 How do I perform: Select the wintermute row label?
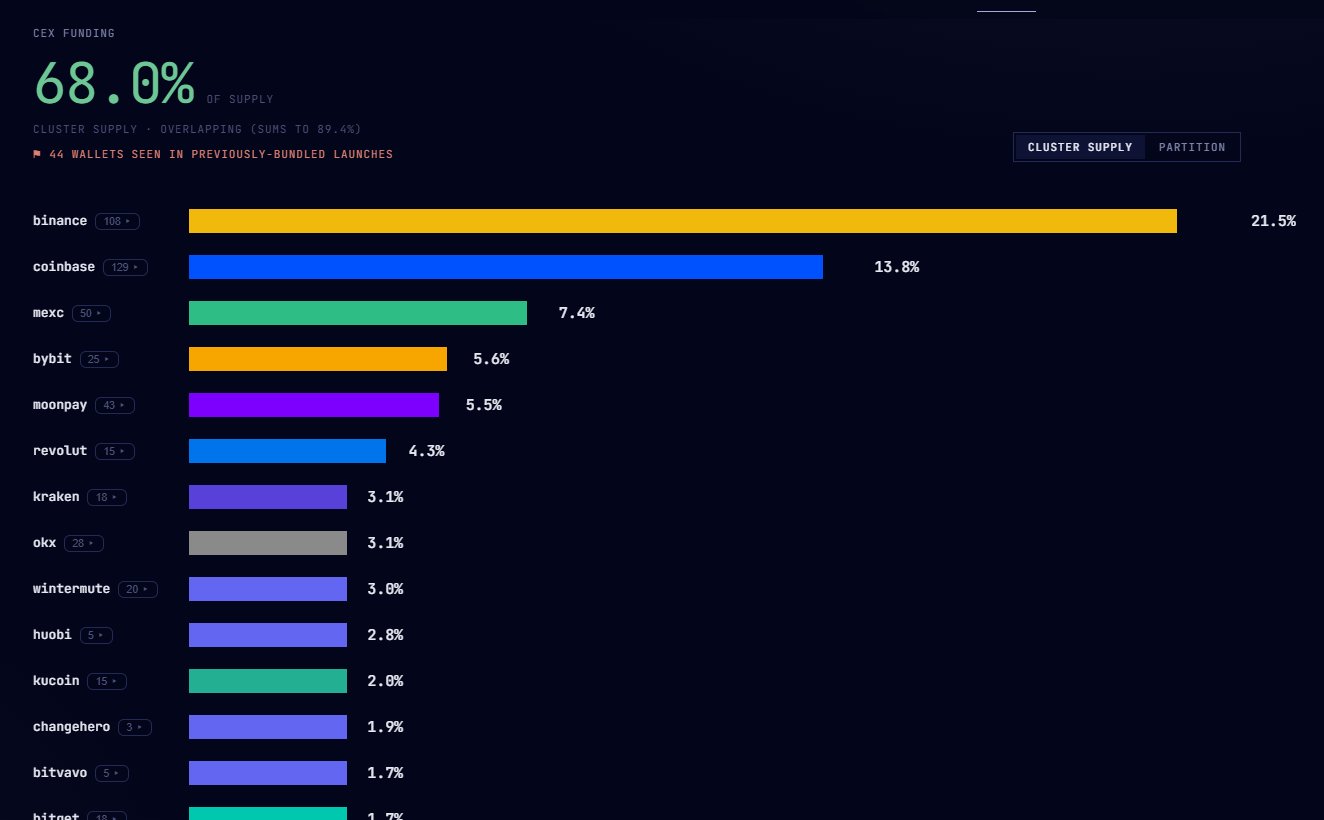coord(72,589)
